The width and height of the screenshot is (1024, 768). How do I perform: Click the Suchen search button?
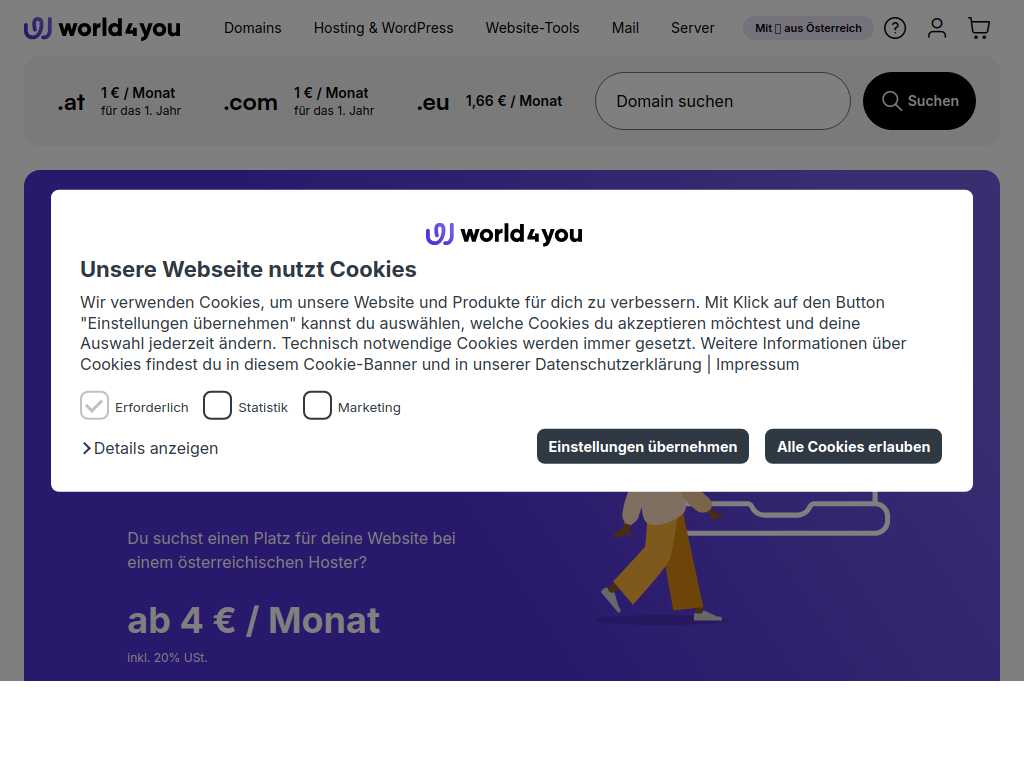919,101
